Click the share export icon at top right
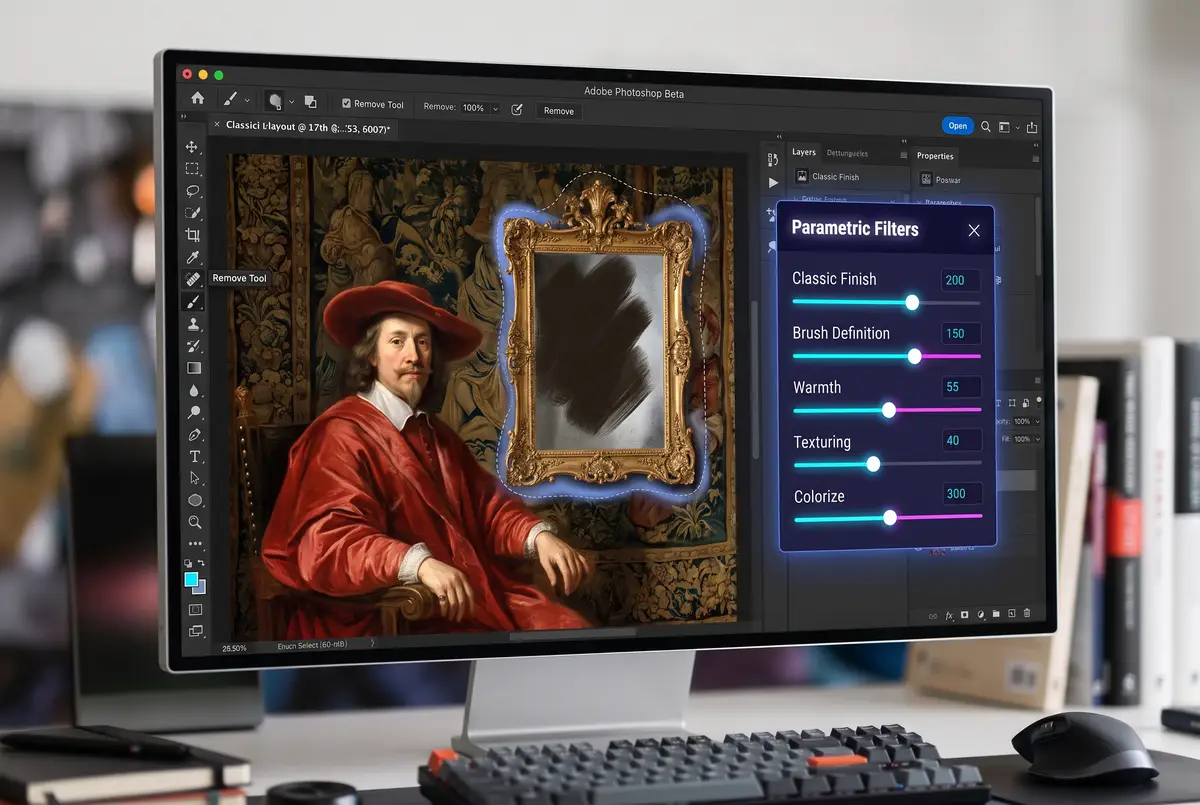This screenshot has width=1200, height=805. click(x=1032, y=128)
